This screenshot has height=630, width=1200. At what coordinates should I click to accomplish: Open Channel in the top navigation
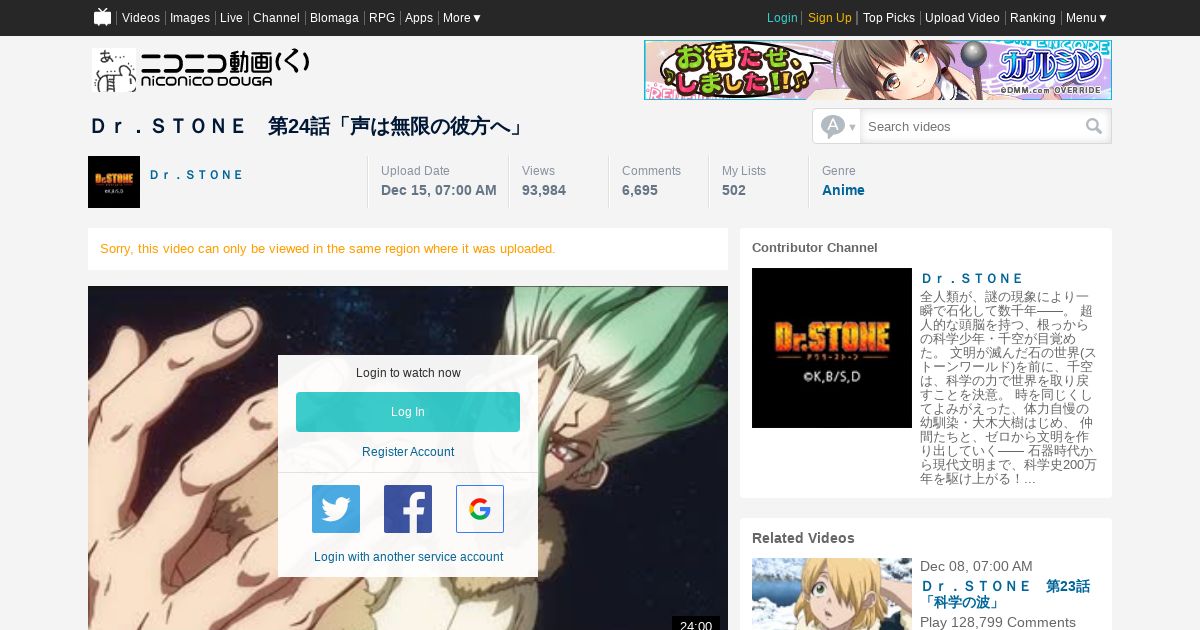(276, 18)
